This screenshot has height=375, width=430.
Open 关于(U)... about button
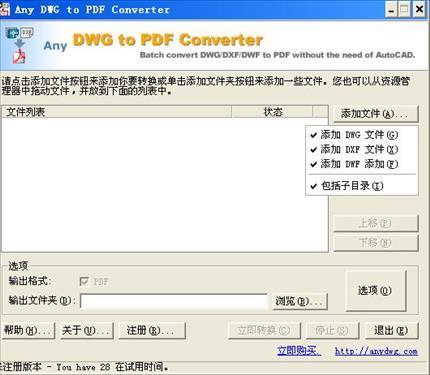(87, 331)
